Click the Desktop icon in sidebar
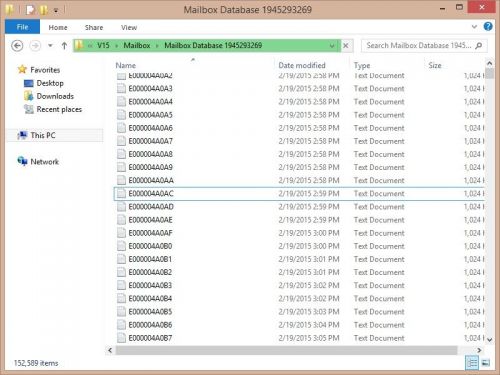Image resolution: width=500 pixels, height=375 pixels. pyautogui.click(x=29, y=83)
